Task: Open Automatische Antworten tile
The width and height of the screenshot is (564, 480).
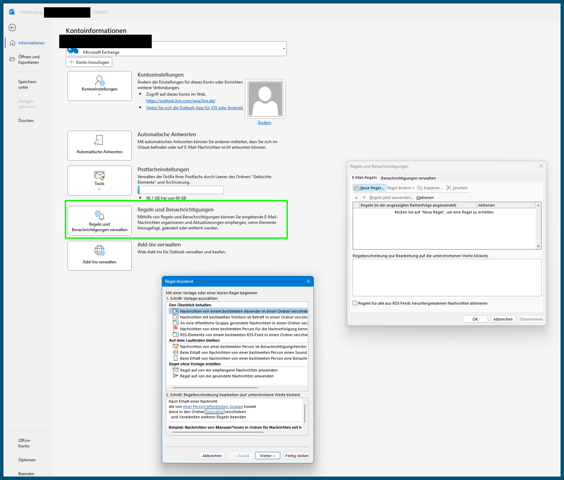Action: 99,145
